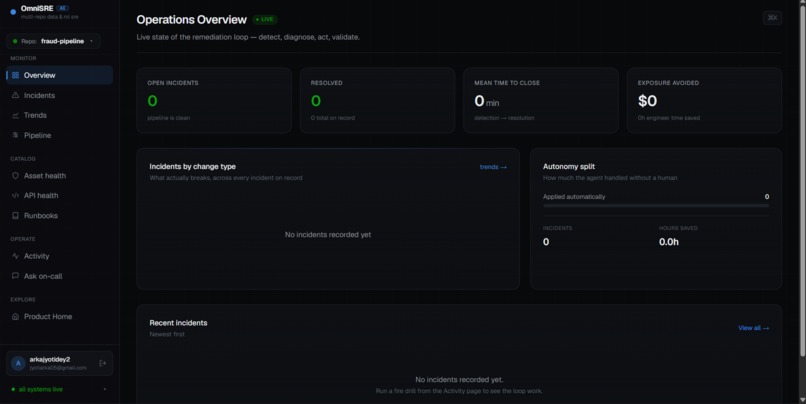Screen dimensions: 806x404
Task: Open the Pipeline page via its icon
Action: (15, 135)
